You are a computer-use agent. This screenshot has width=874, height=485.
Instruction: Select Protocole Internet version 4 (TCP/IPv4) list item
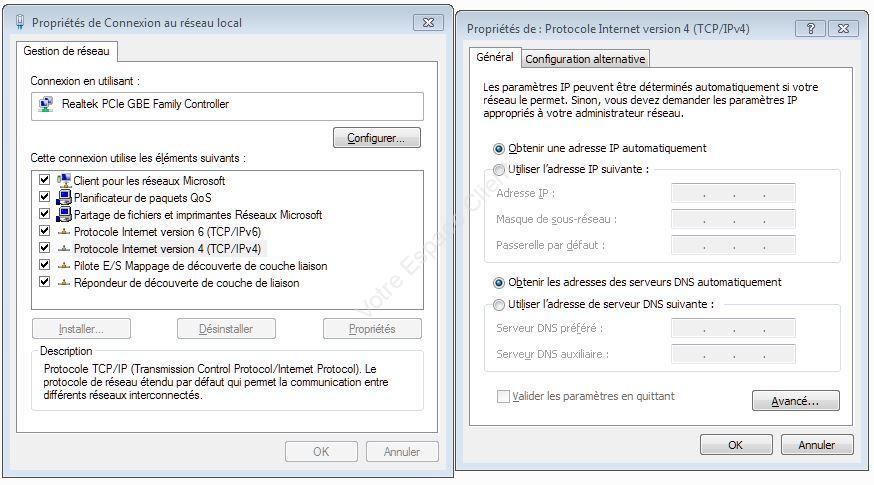point(167,249)
